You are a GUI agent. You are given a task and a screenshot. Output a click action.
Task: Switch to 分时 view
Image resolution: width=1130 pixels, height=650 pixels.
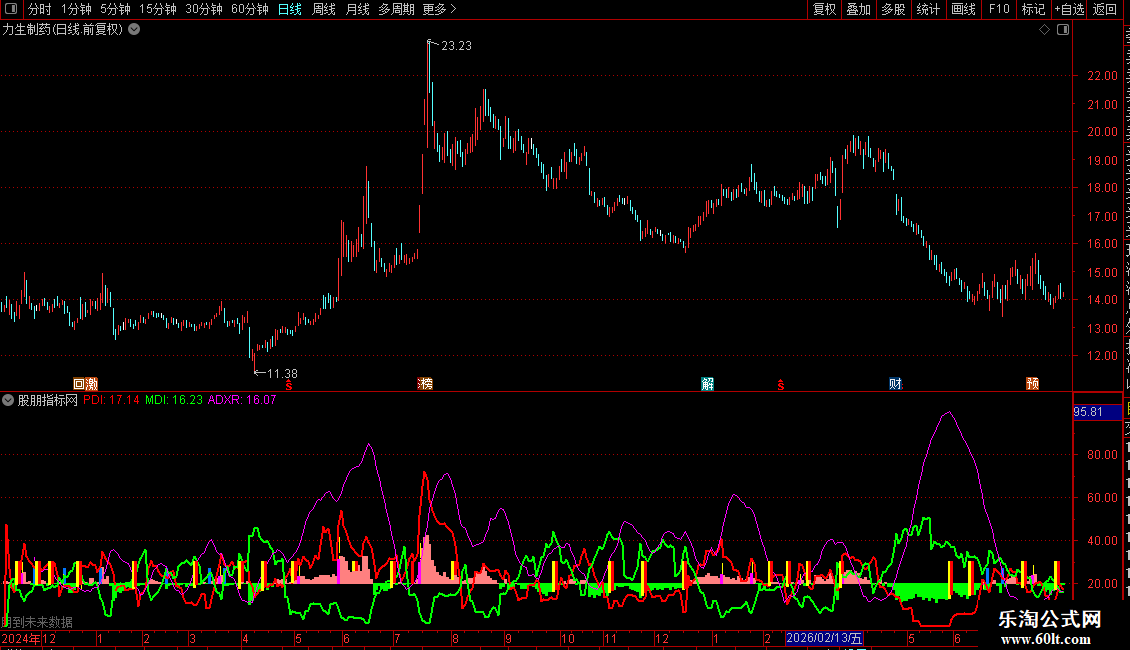coord(40,9)
